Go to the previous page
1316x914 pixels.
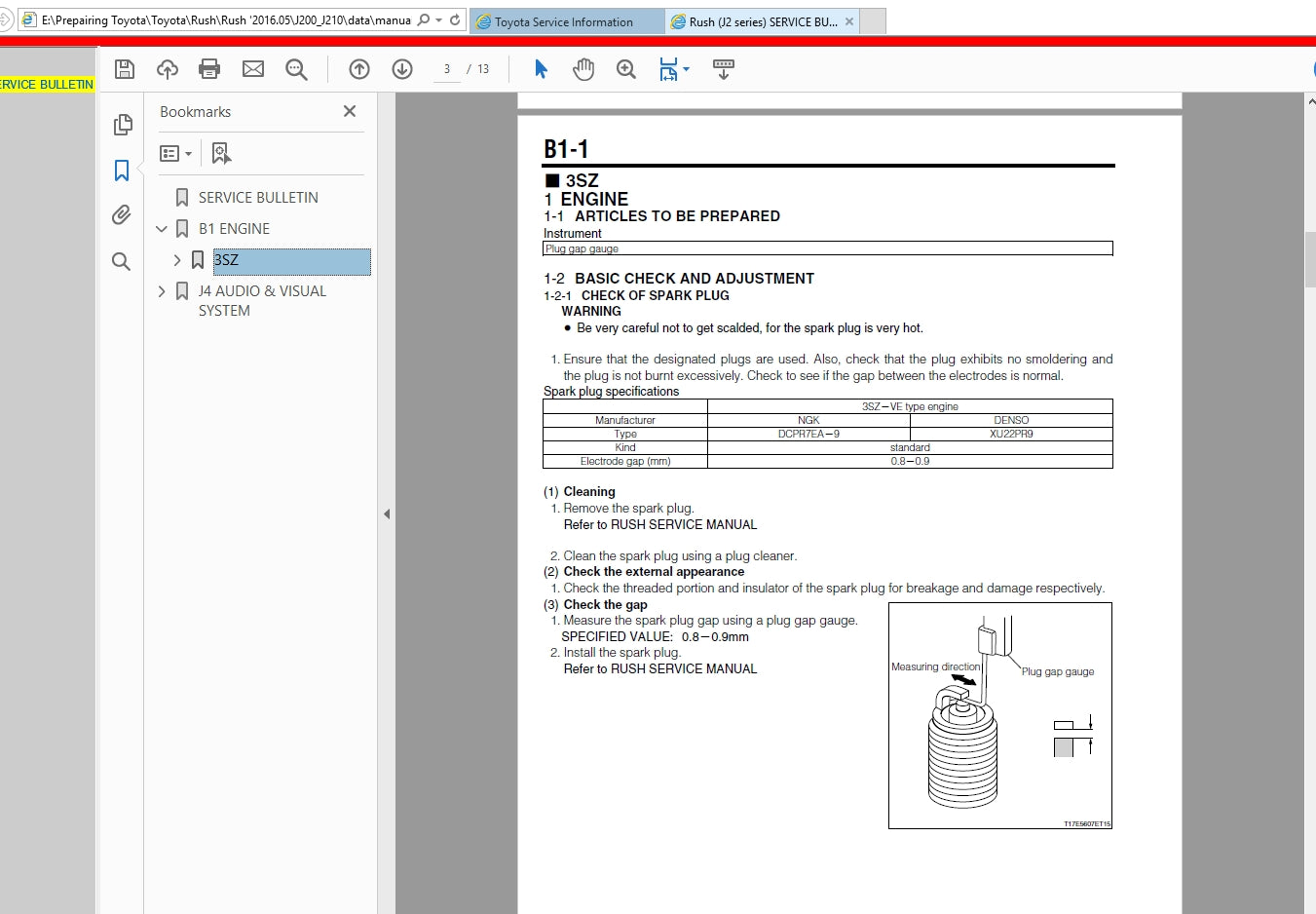coord(358,68)
